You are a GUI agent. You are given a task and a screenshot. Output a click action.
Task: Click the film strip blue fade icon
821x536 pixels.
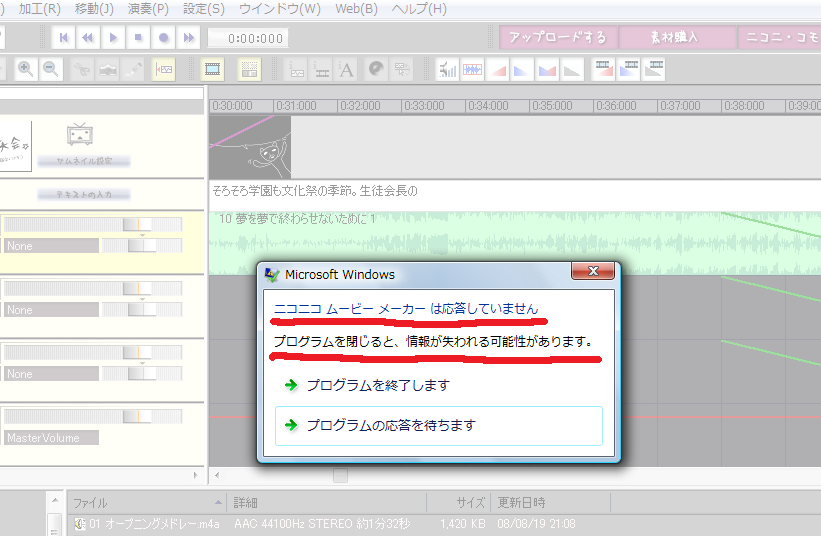[x=629, y=69]
